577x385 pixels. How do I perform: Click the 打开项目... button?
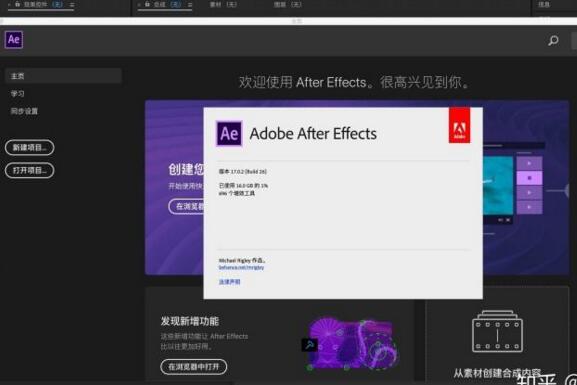click(29, 170)
